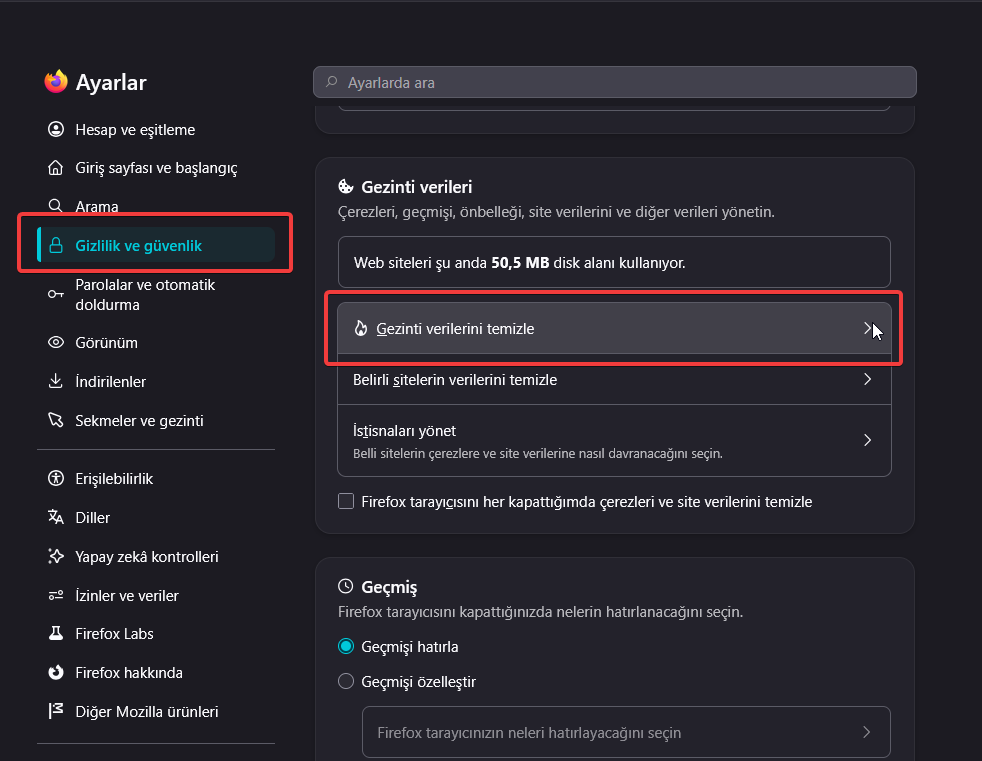Open Diğer Mozilla ürünleri page
This screenshot has height=761, width=982.
156,711
